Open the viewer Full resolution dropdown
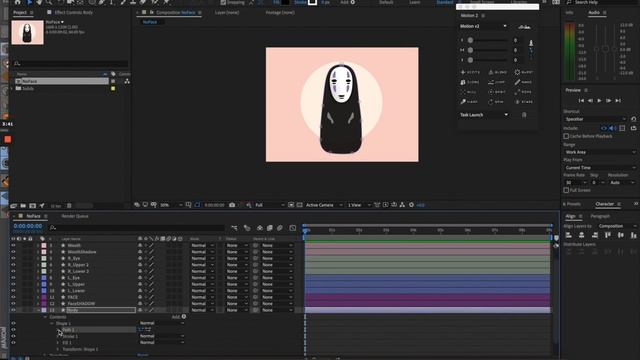640x360 pixels. [269, 205]
